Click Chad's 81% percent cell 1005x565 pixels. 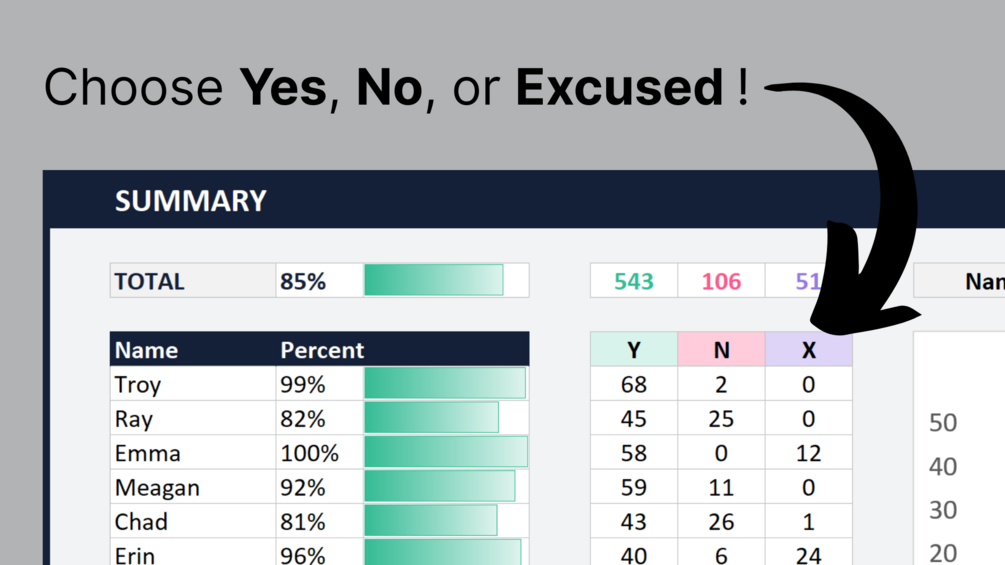click(302, 522)
